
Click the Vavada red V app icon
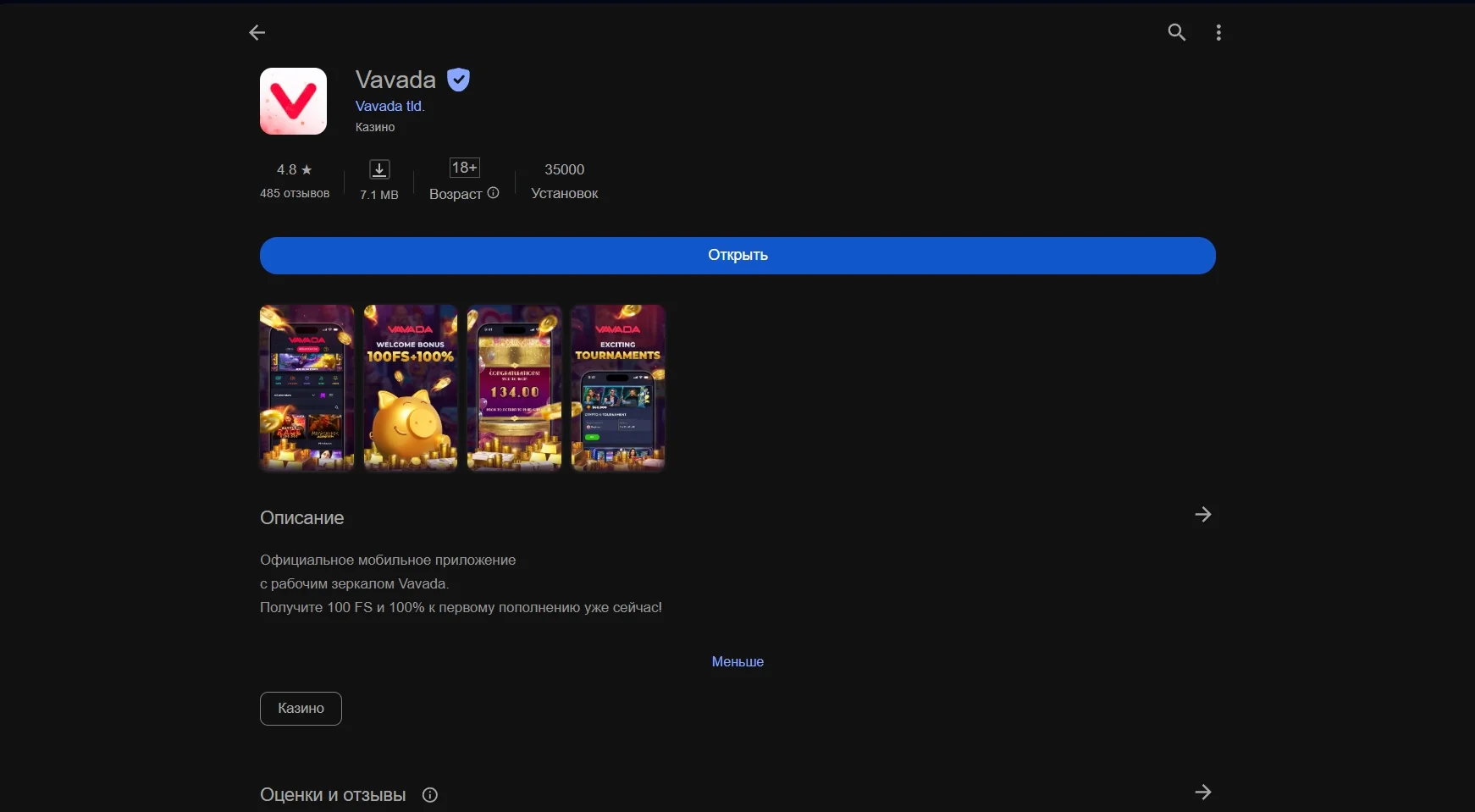click(293, 101)
